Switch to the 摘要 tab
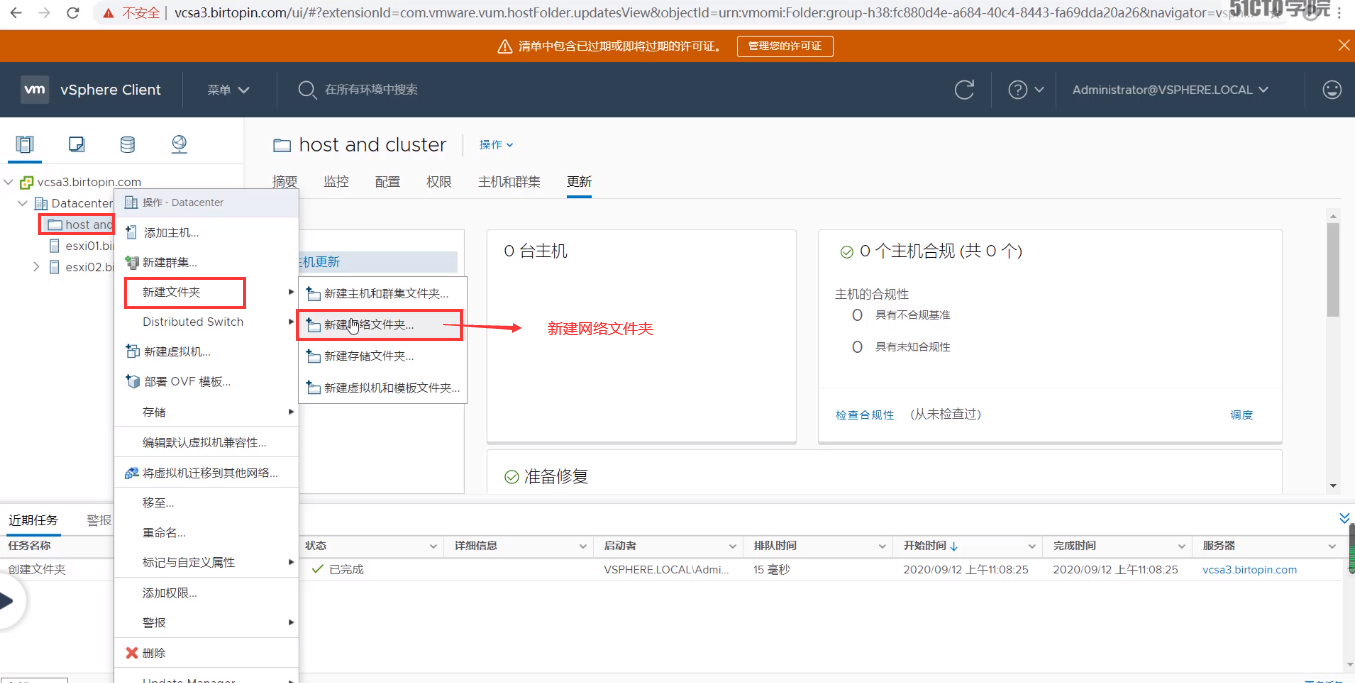The height and width of the screenshot is (683, 1355). click(x=285, y=182)
